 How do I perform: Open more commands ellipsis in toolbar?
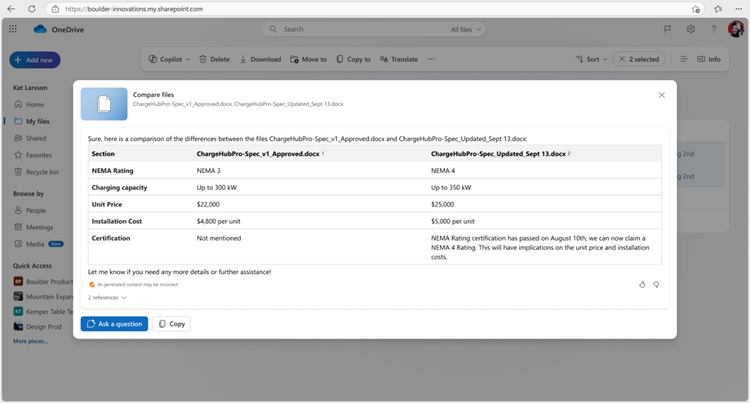431,59
